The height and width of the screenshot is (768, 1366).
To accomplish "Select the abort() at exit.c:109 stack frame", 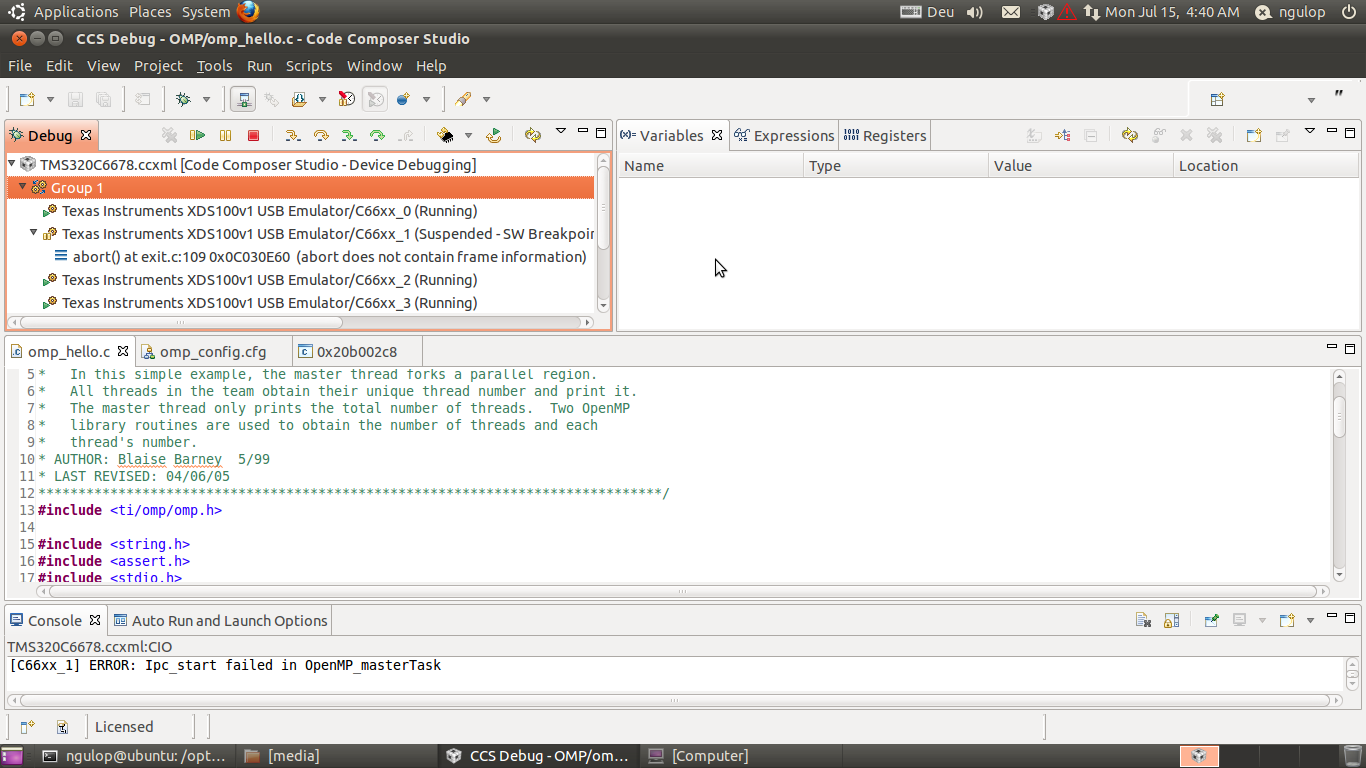I will [x=330, y=257].
